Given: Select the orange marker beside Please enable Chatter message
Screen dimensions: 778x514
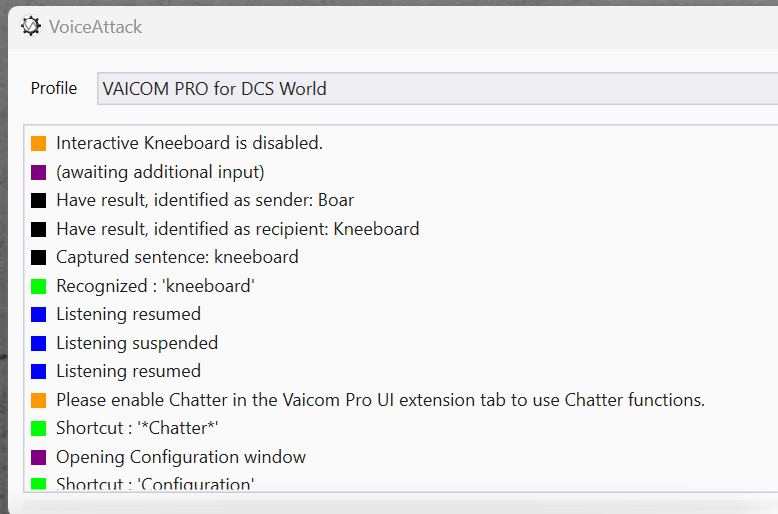Looking at the screenshot, I should (x=39, y=400).
